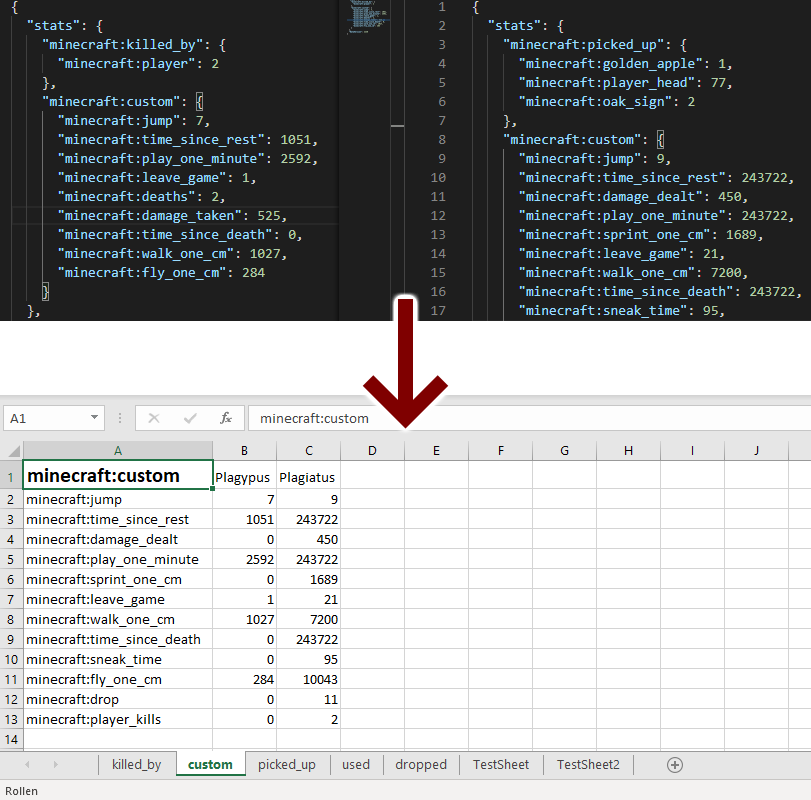This screenshot has height=800, width=811.
Task: Click the Name Box showing A1
Action: point(54,418)
